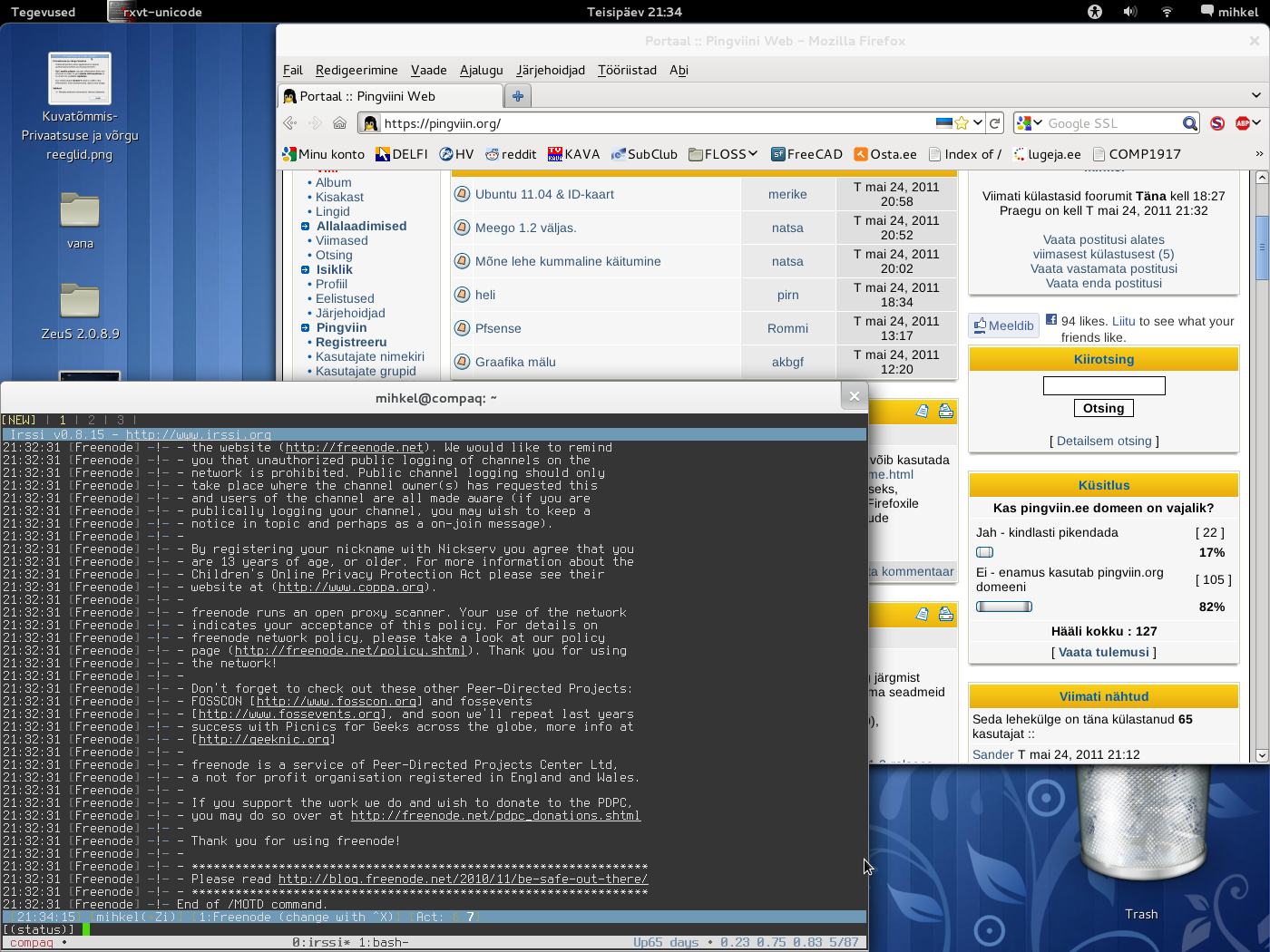Open the vana folder on desktop

tap(80, 220)
